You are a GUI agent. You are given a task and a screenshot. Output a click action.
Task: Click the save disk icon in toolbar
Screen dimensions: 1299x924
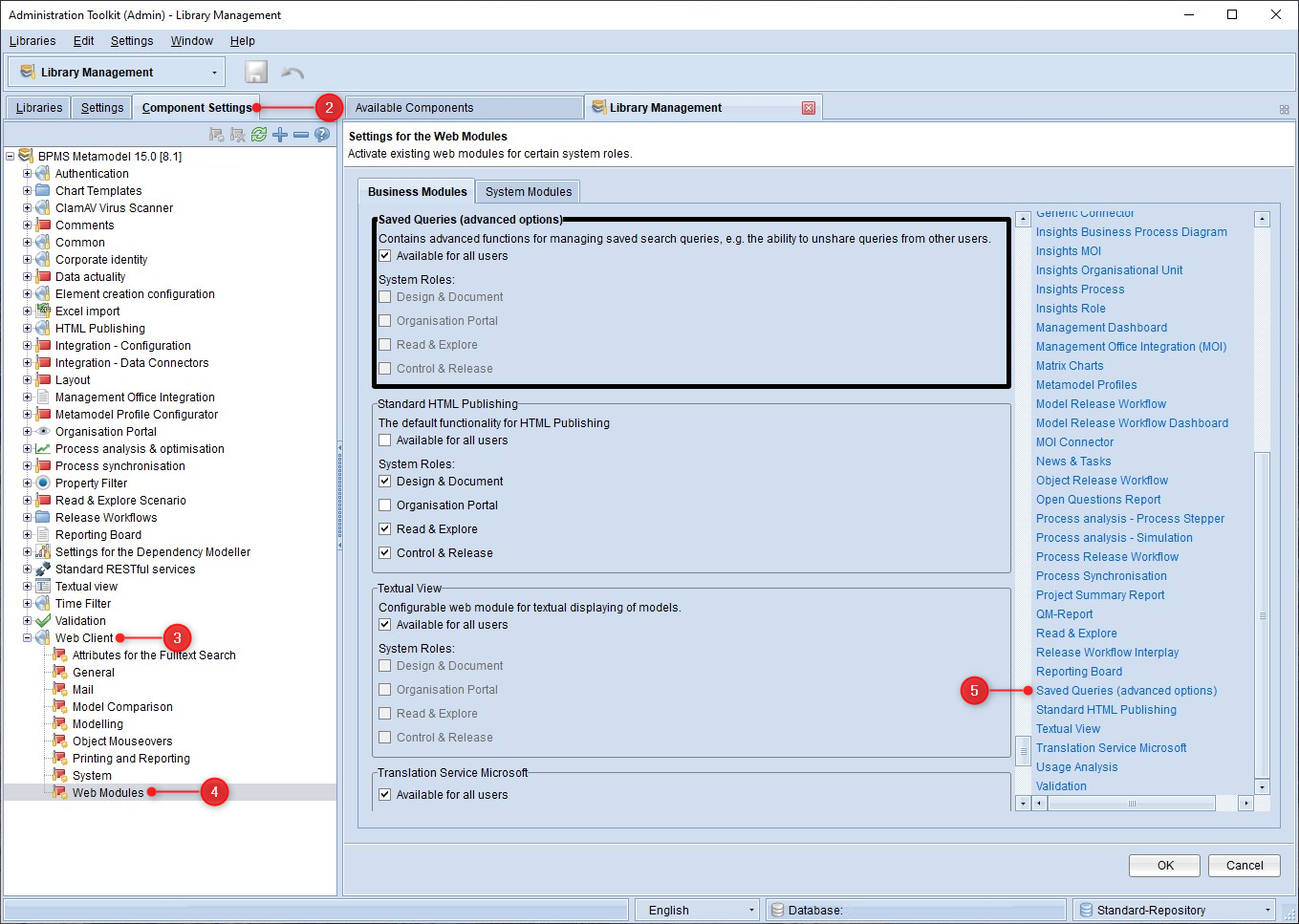pyautogui.click(x=255, y=72)
